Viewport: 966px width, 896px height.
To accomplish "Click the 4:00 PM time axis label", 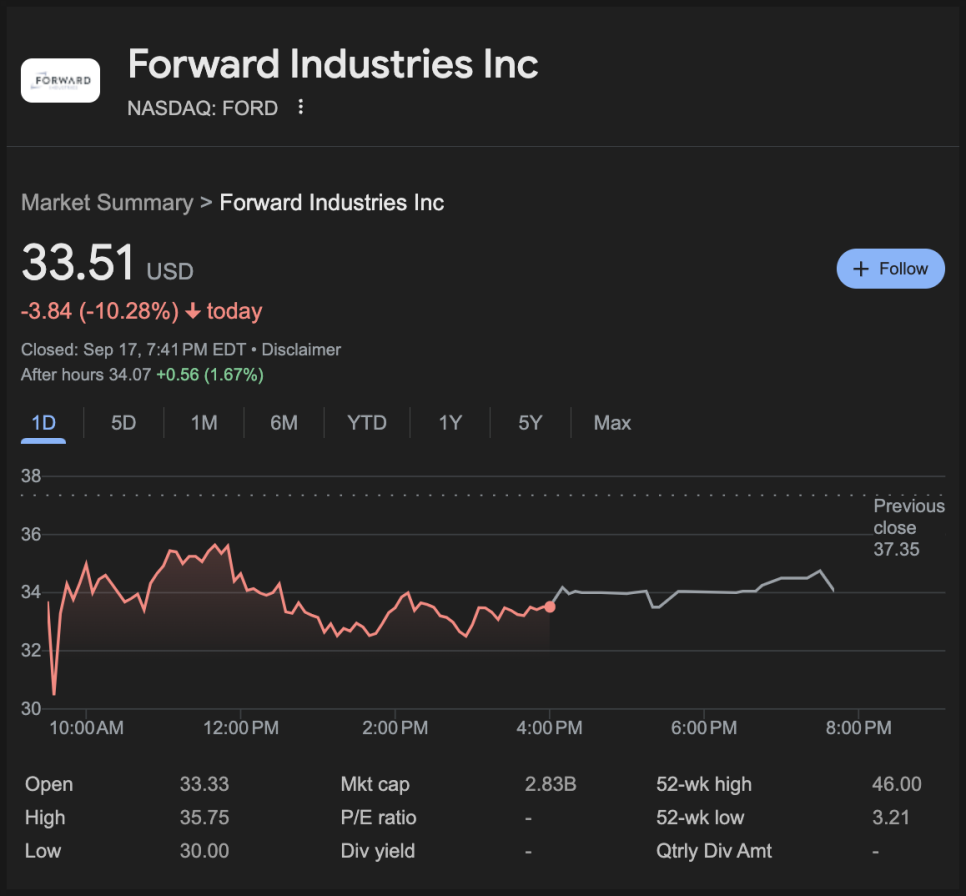I will pos(550,728).
